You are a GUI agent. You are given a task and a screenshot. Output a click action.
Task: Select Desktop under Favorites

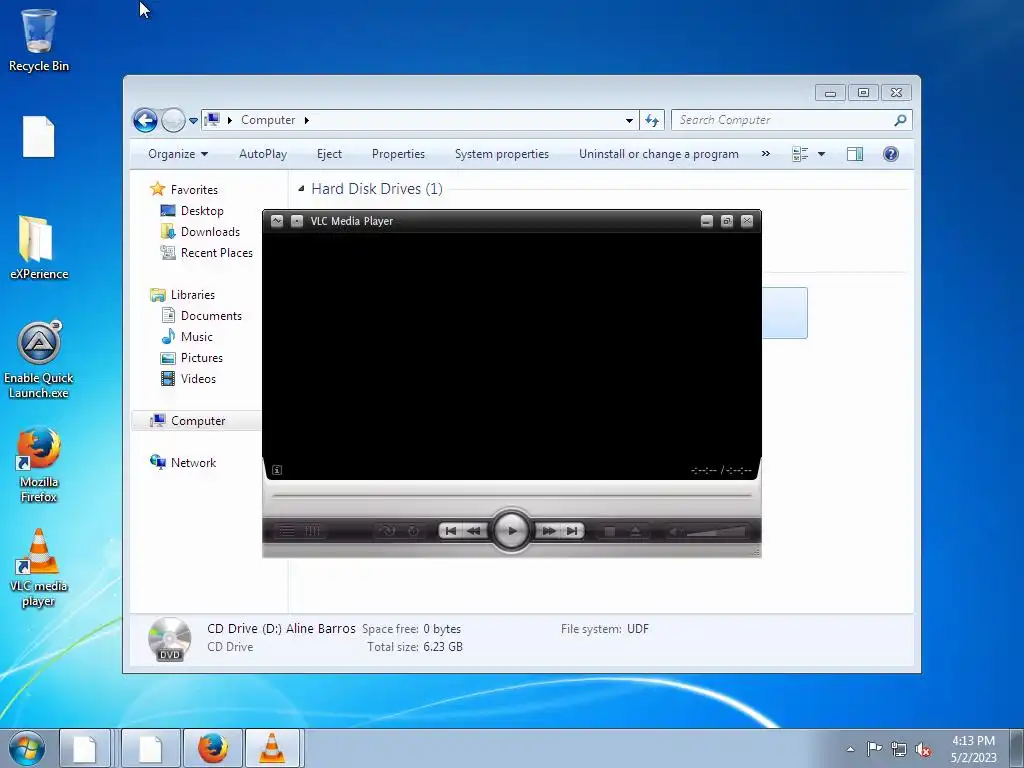(191, 211)
